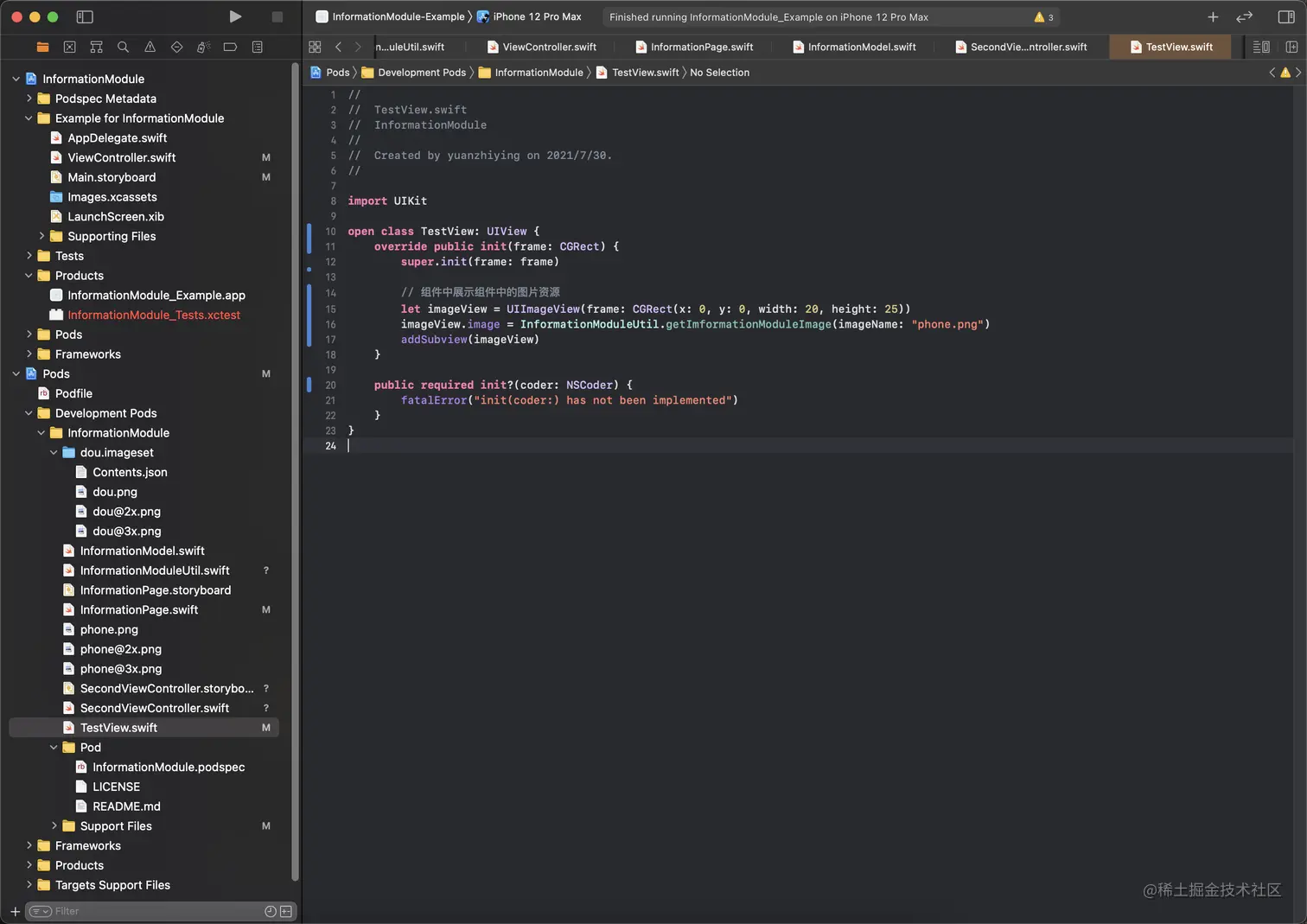Image resolution: width=1307 pixels, height=924 pixels.
Task: Click the warning count indicator in activity bar
Action: tap(1043, 17)
